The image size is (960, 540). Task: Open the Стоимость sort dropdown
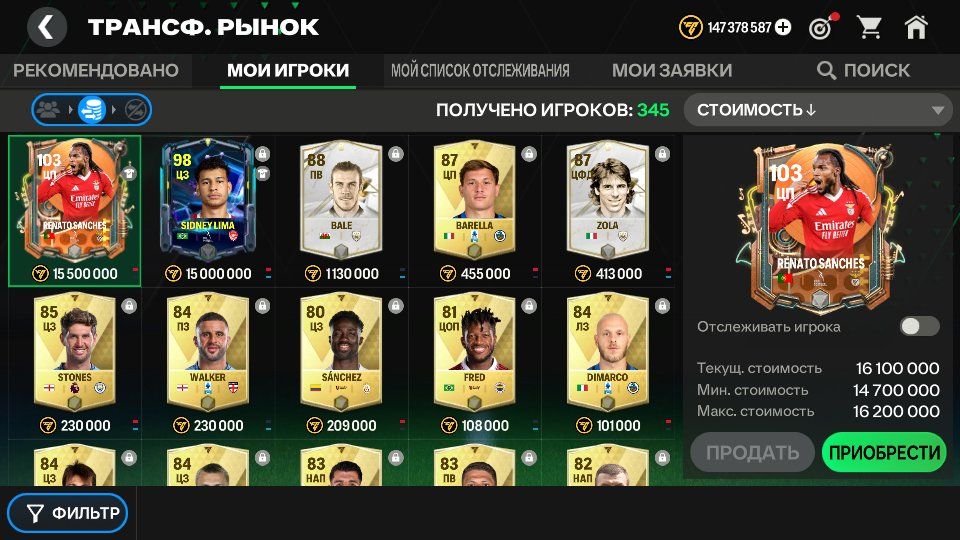[818, 110]
